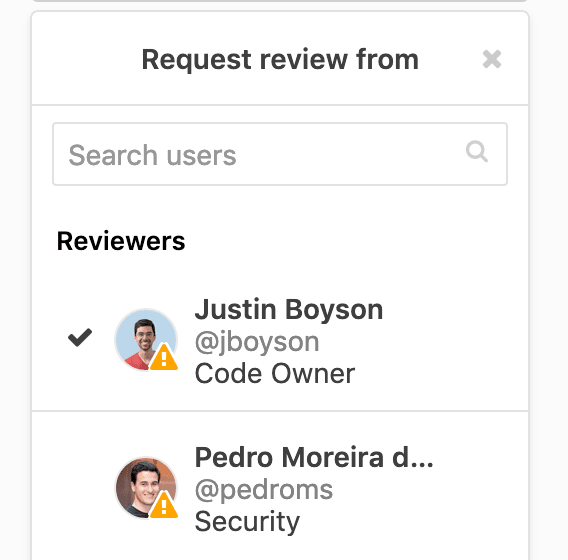Close the Request review from panel
Screen dimensions: 568x560
pyautogui.click(x=492, y=59)
